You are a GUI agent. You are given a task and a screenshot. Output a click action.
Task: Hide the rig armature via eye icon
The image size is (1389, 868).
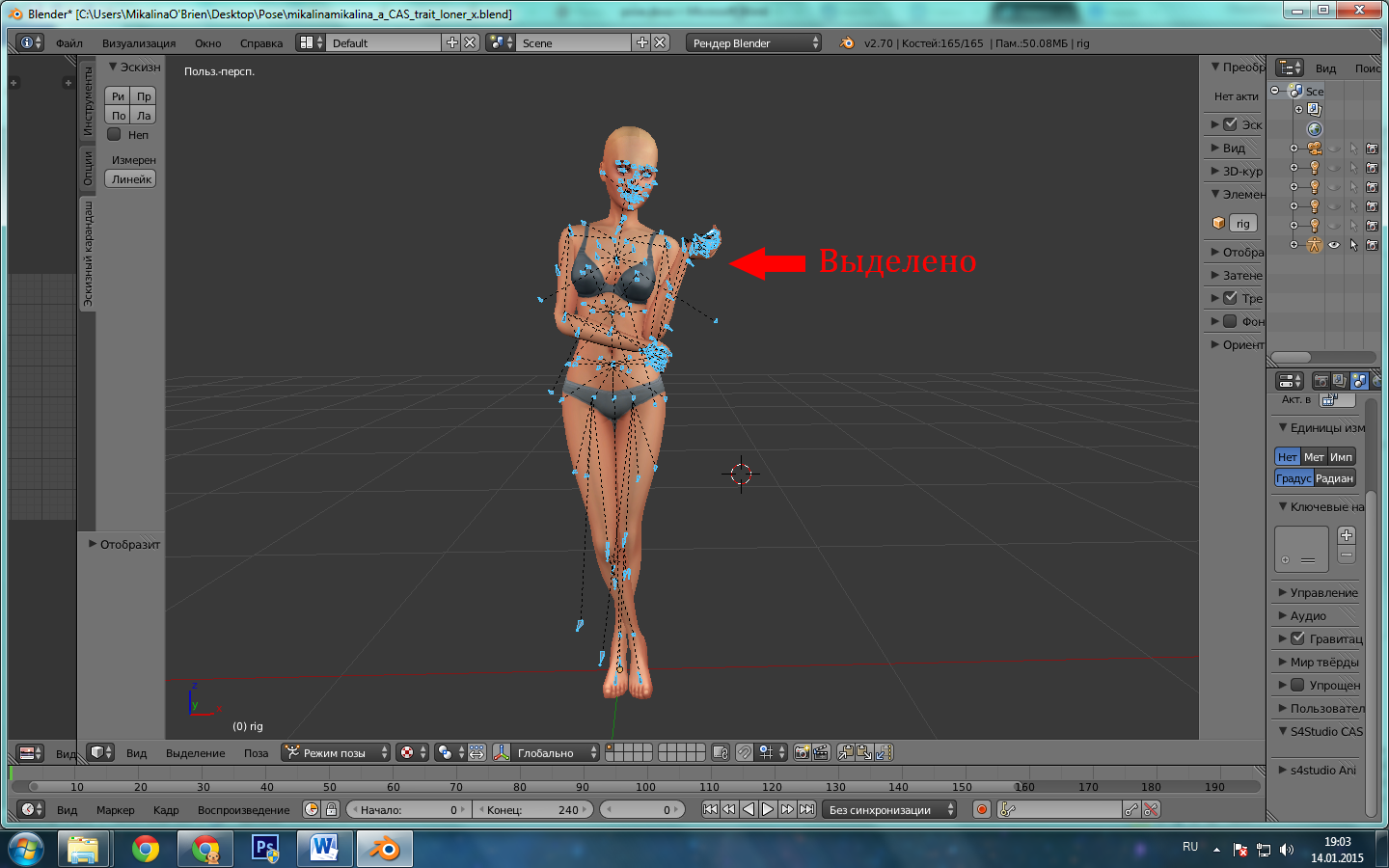click(x=1334, y=245)
